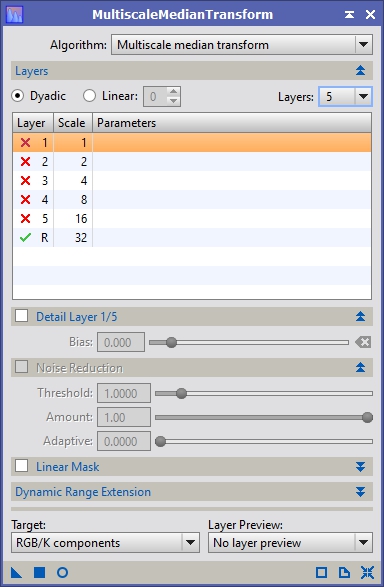Image resolution: width=384 pixels, height=587 pixels.
Task: Click the Parameters column header
Action: 232,123
